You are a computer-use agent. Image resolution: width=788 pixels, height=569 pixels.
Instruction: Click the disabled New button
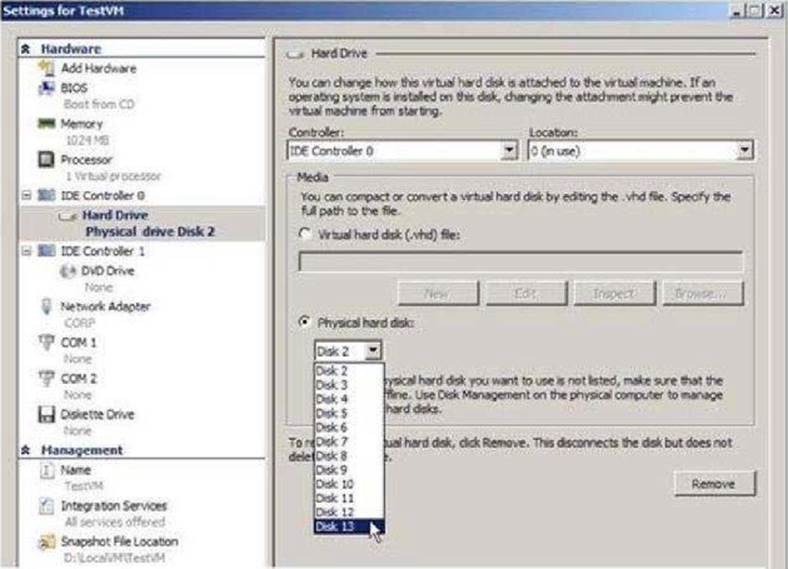point(438,293)
